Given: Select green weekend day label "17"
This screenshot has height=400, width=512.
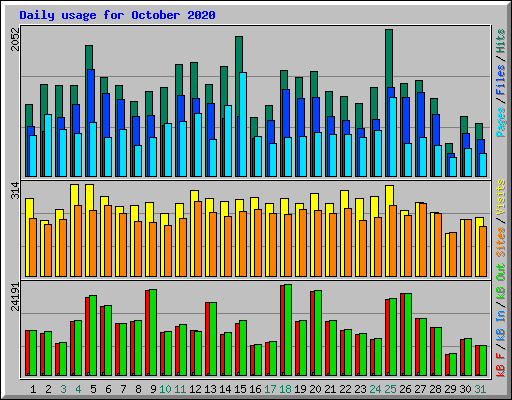Looking at the screenshot, I should point(270,389).
